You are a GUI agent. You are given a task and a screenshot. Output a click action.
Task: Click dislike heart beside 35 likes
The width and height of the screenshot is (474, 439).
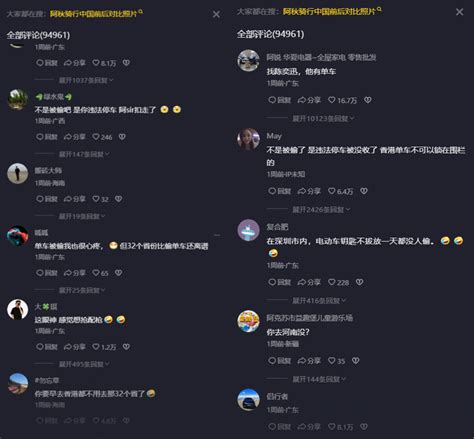point(356,361)
